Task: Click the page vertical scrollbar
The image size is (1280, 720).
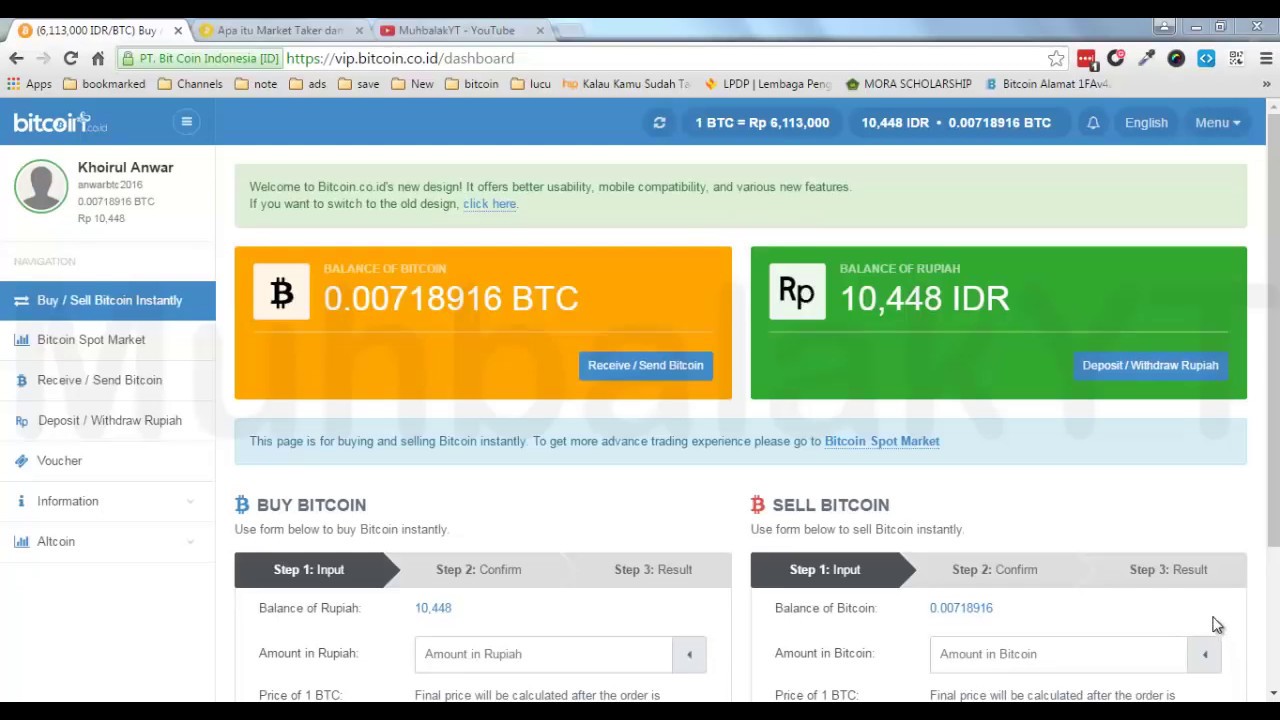Action: (x=1273, y=330)
